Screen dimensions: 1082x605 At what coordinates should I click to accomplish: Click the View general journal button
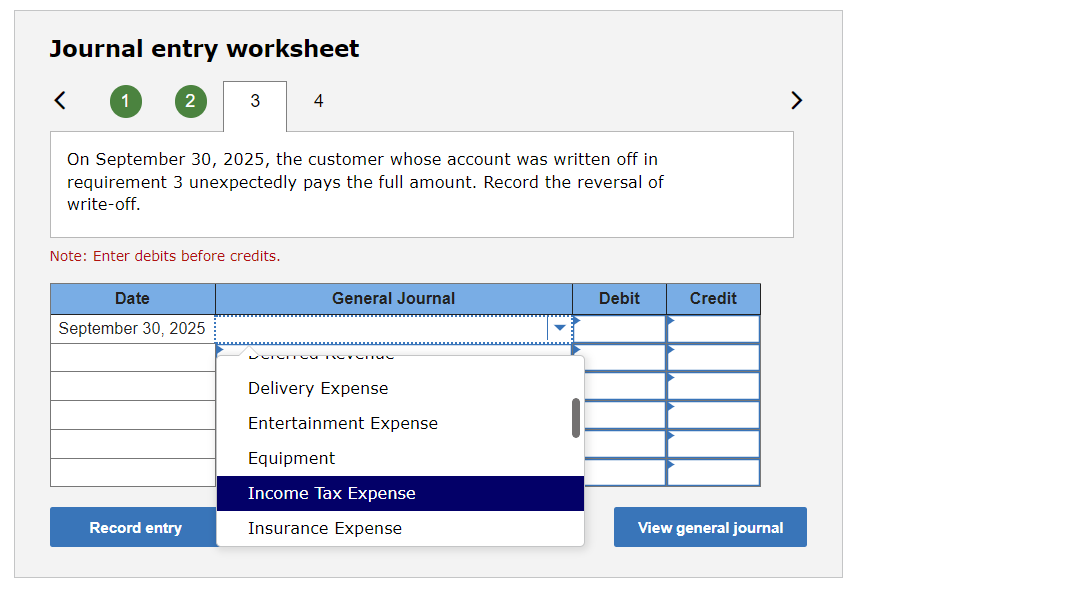coord(710,527)
